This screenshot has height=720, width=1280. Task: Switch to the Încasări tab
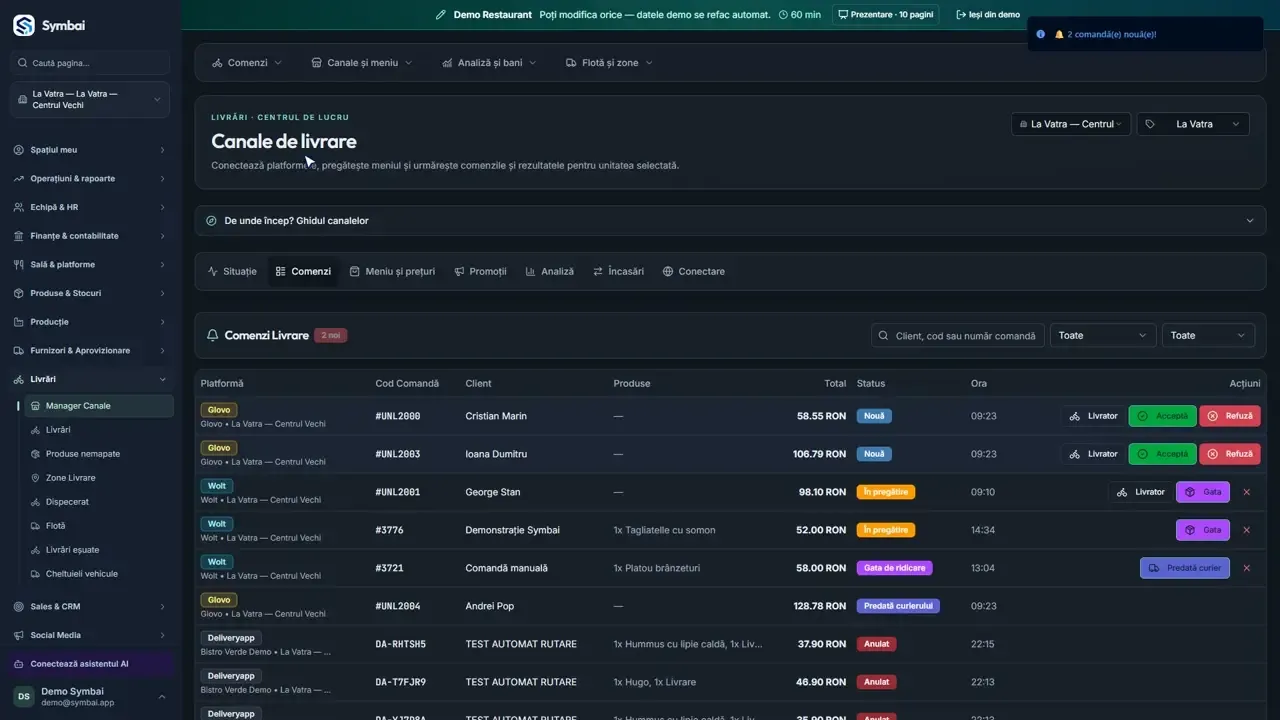coord(618,272)
